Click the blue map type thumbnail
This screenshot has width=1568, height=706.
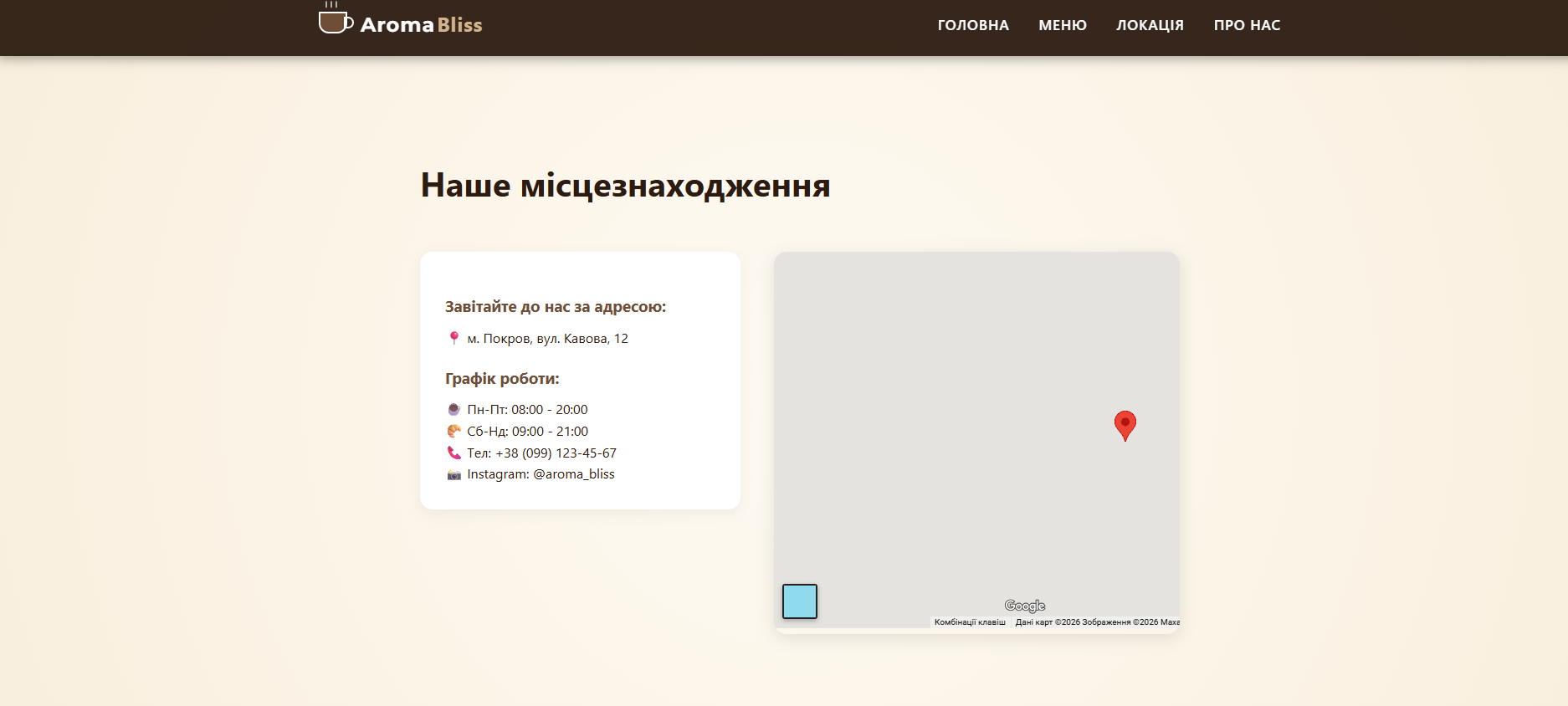(x=799, y=601)
